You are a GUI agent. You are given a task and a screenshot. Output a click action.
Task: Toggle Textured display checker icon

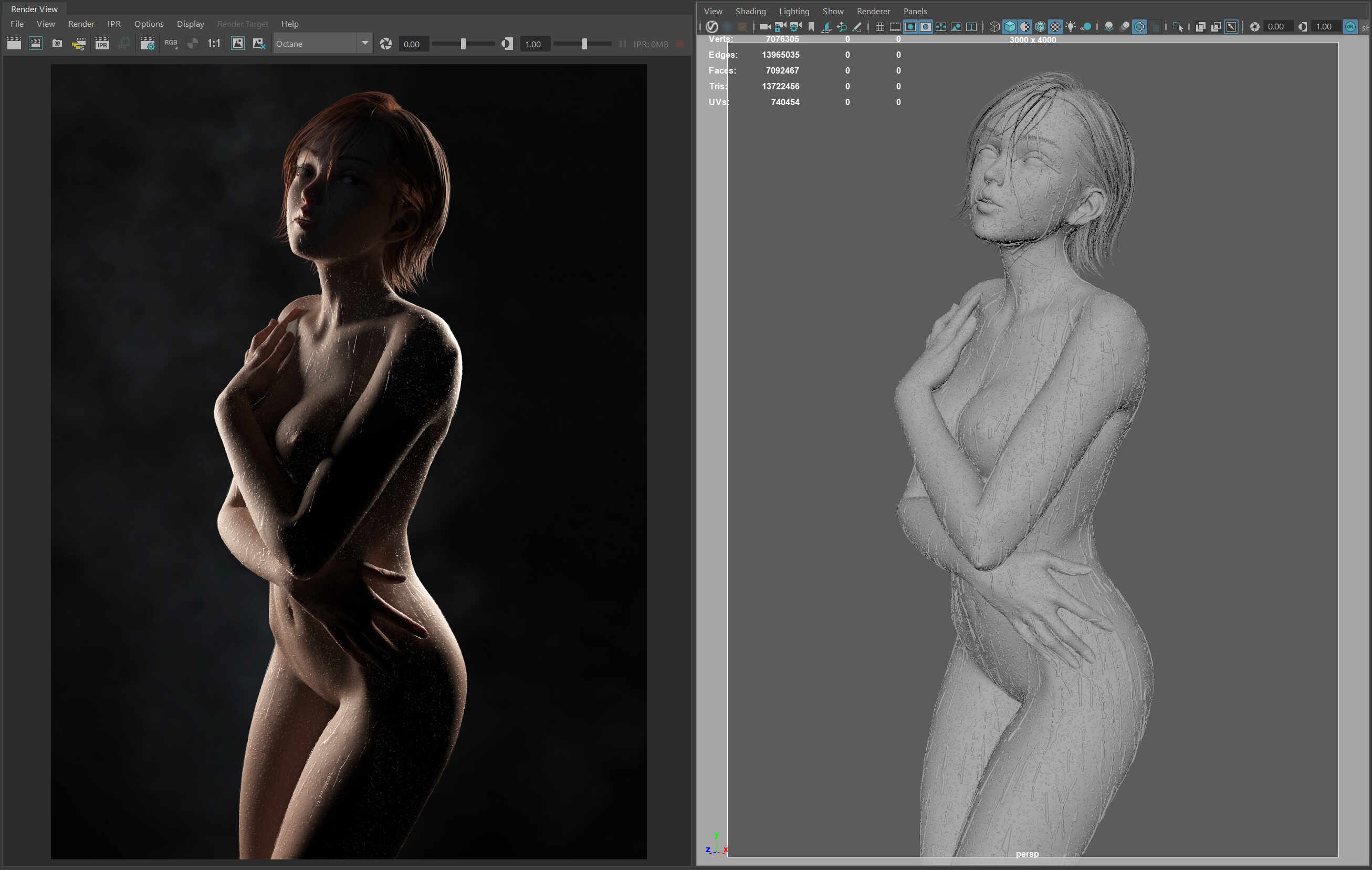(x=1056, y=27)
